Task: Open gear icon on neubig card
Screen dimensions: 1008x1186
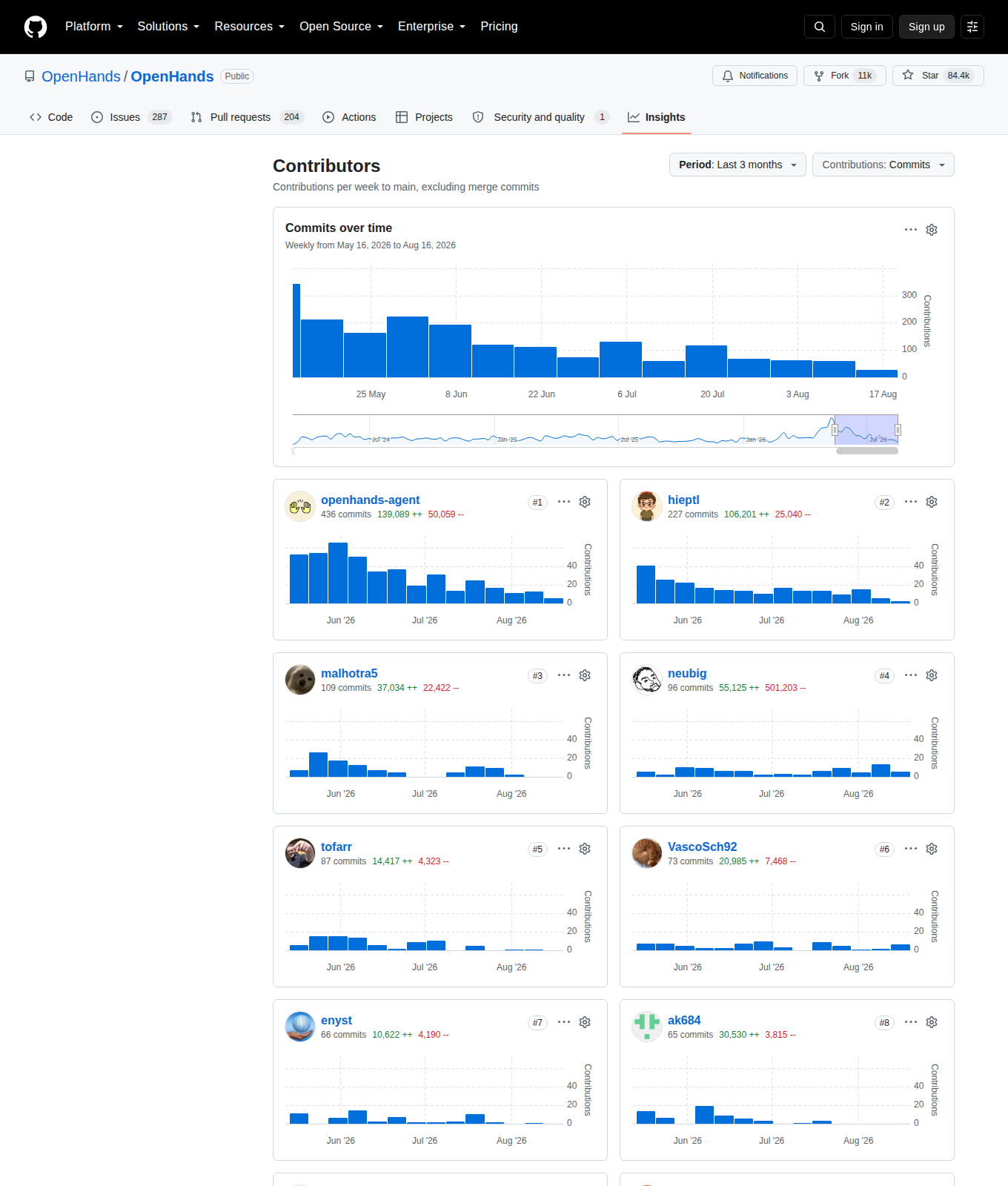Action: point(932,675)
